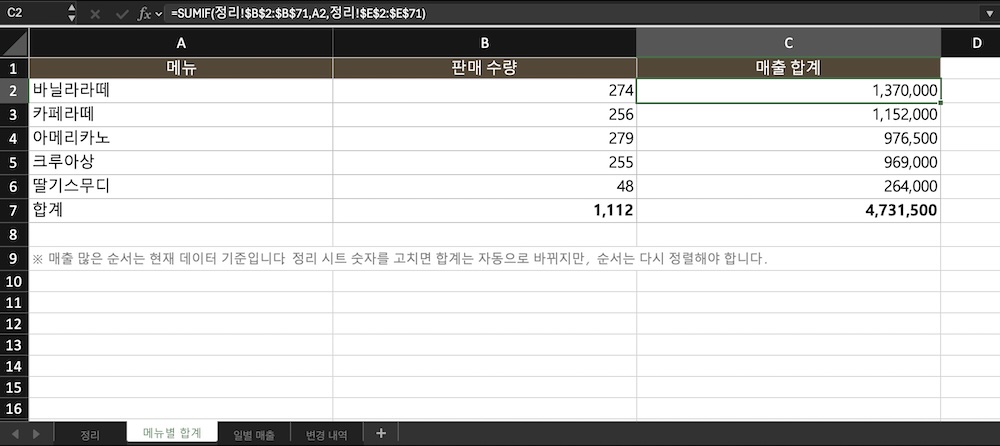The image size is (1000, 446).
Task: Click the sales cell 1,152,000
Action: tap(789, 114)
